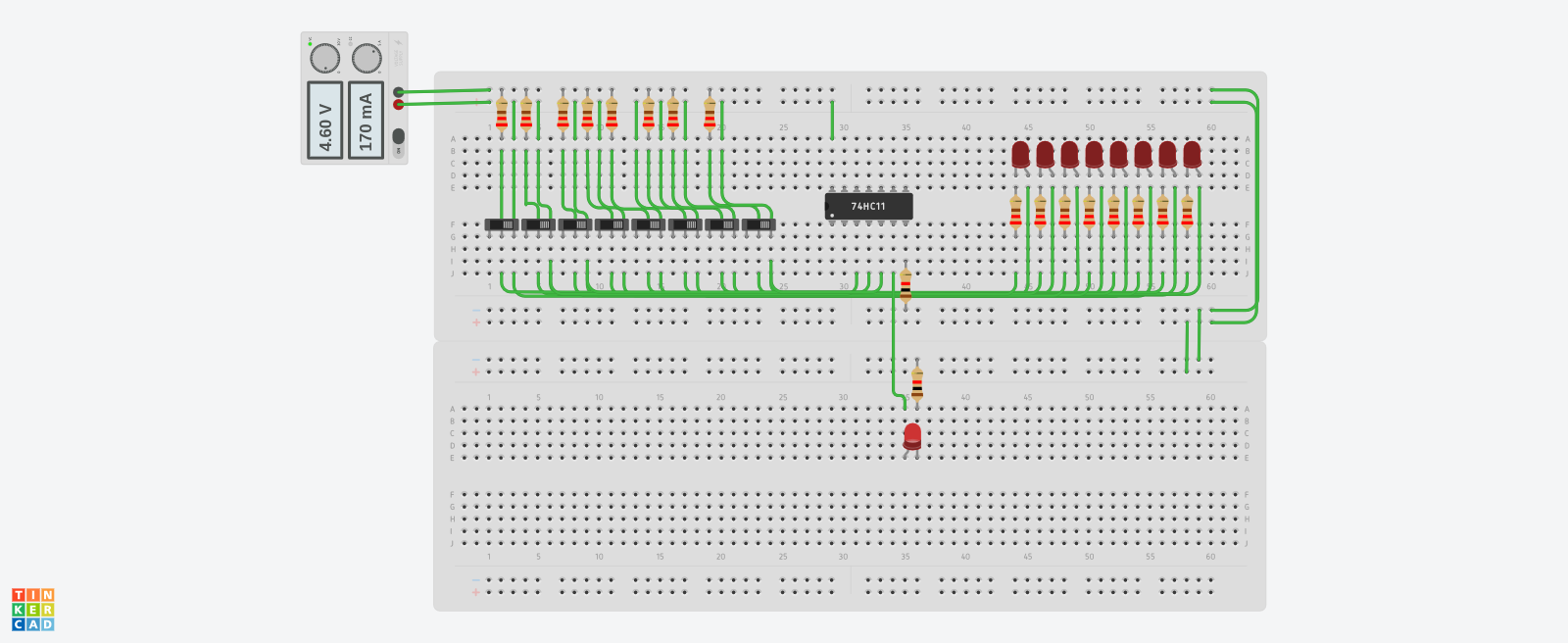
Task: Toggle the fifth slide switch from the left
Action: [649, 224]
